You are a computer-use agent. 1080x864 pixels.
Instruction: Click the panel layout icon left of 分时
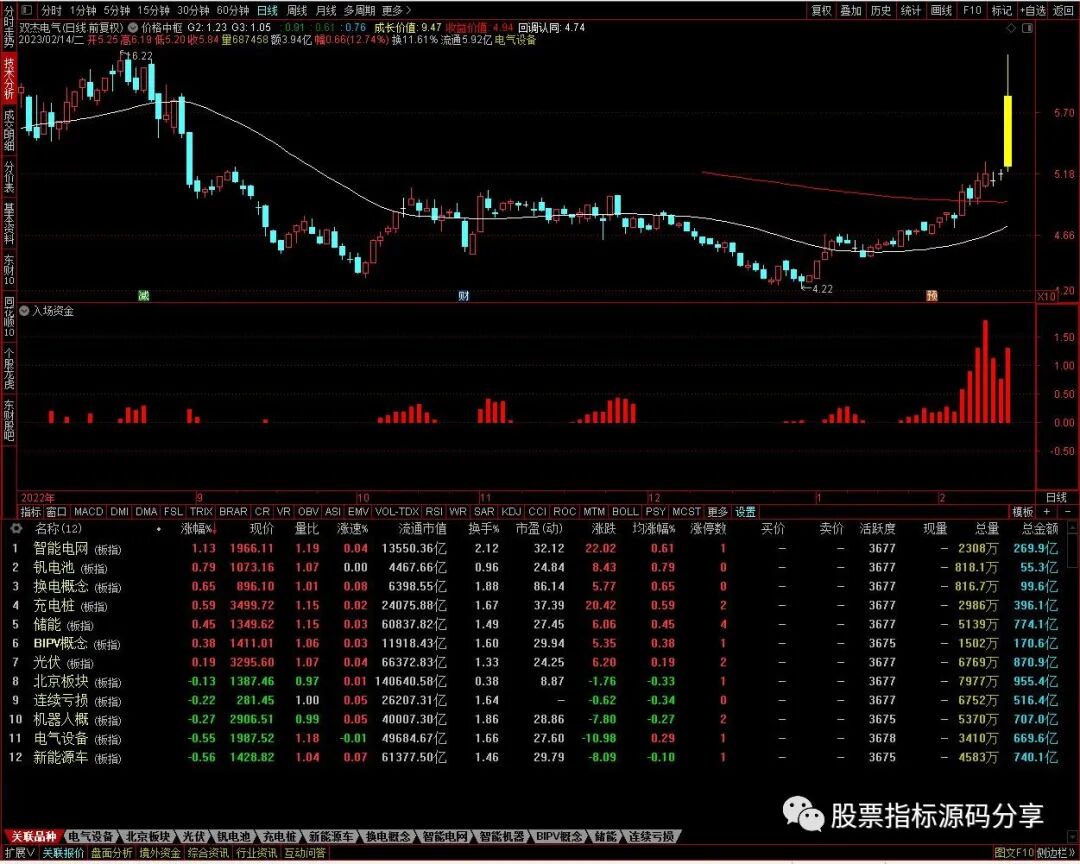pos(27,10)
